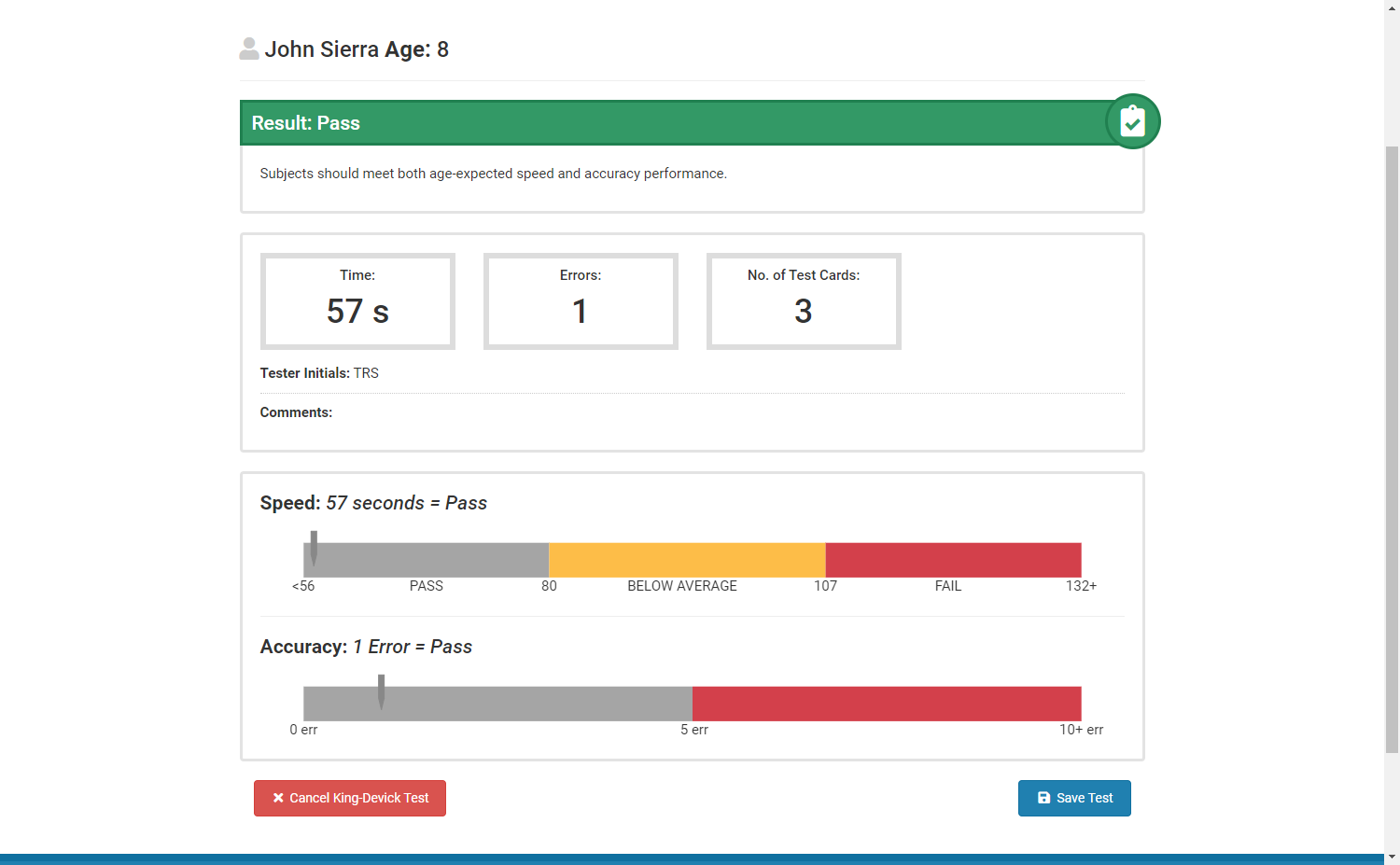Click the user profile icon beside John Sierra
Image resolution: width=1400 pixels, height=865 pixels.
(248, 49)
